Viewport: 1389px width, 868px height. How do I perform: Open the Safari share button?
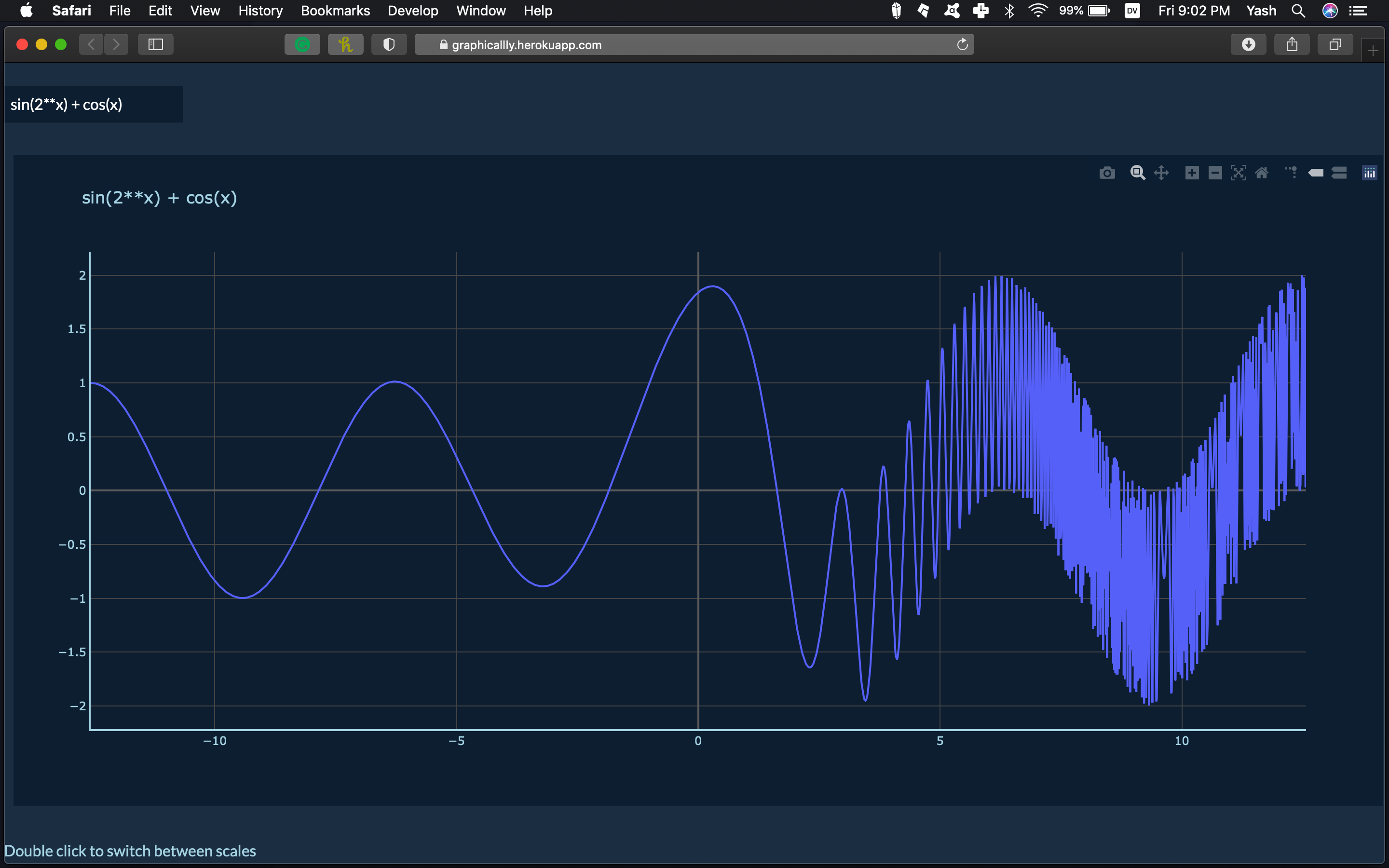click(x=1292, y=44)
